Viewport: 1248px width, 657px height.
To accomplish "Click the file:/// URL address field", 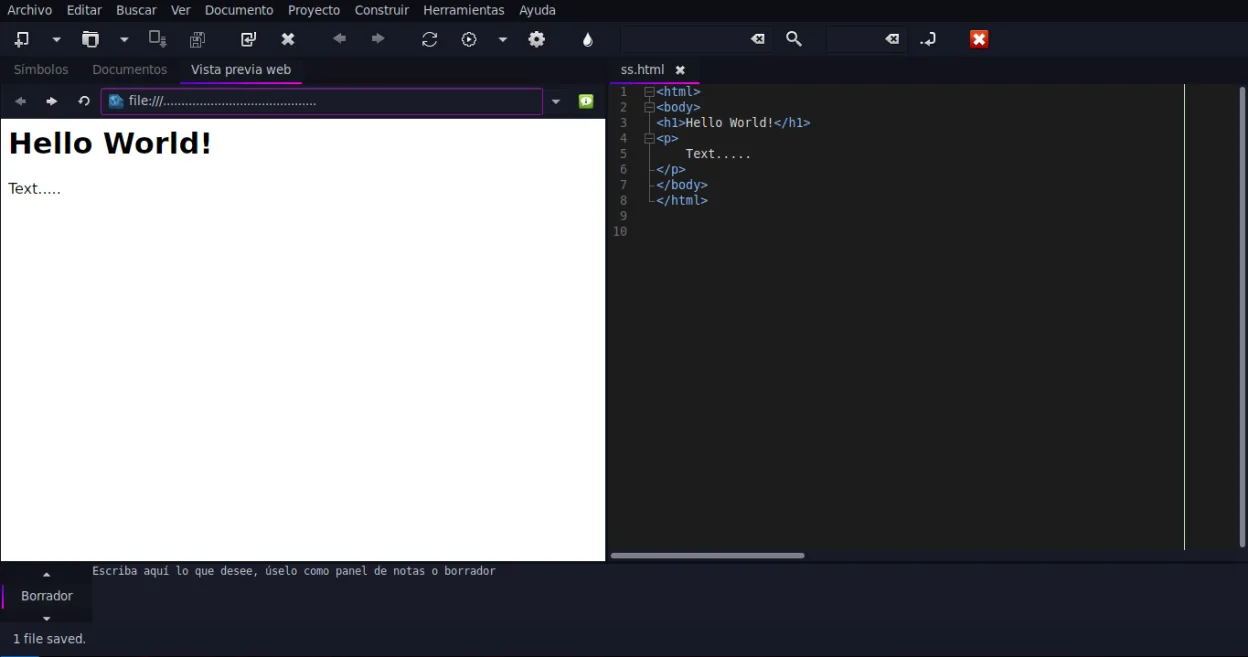I will tap(321, 101).
